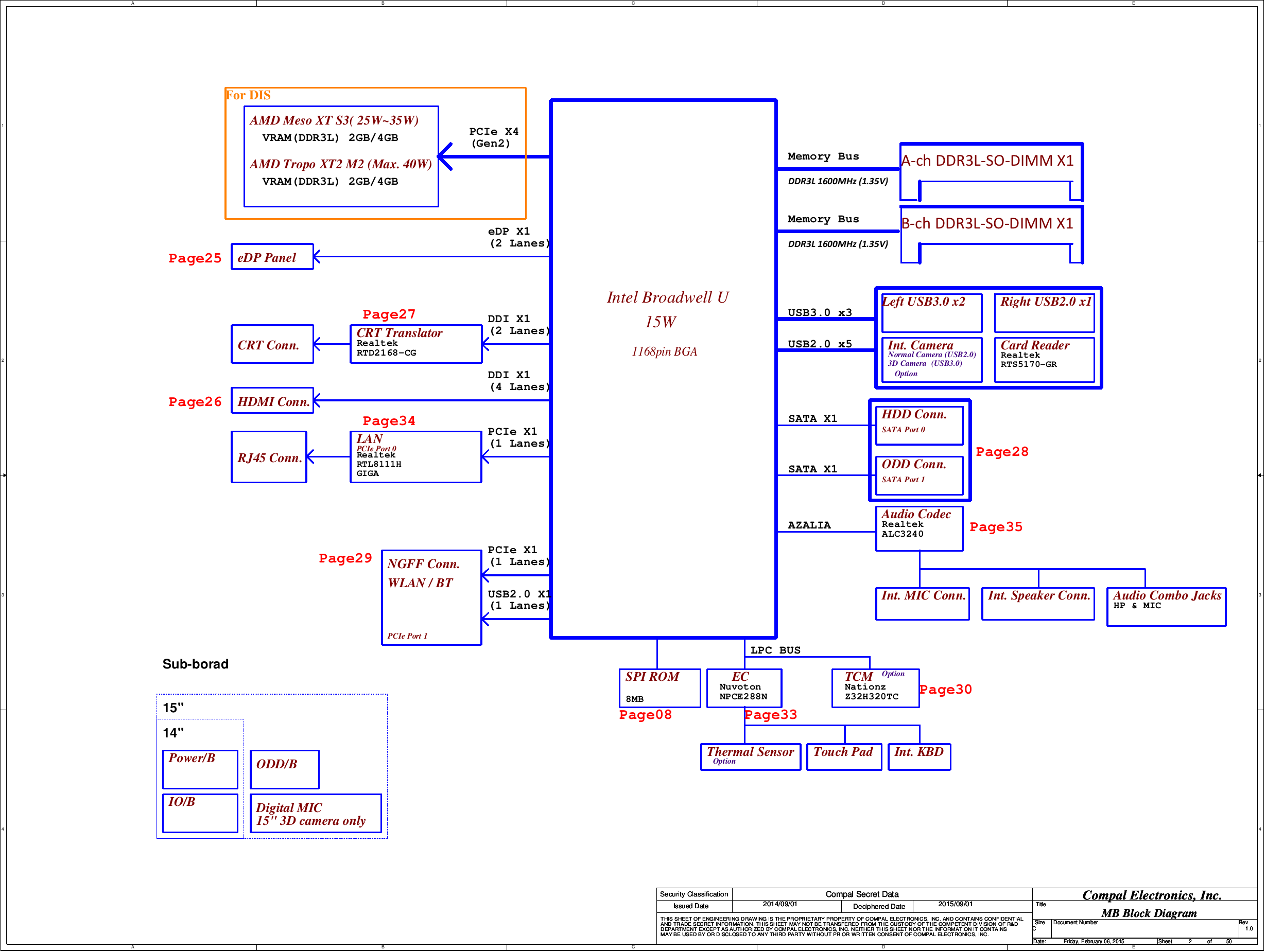Click the A-ch DDR3L-SO-DIMM X1 block

click(991, 172)
